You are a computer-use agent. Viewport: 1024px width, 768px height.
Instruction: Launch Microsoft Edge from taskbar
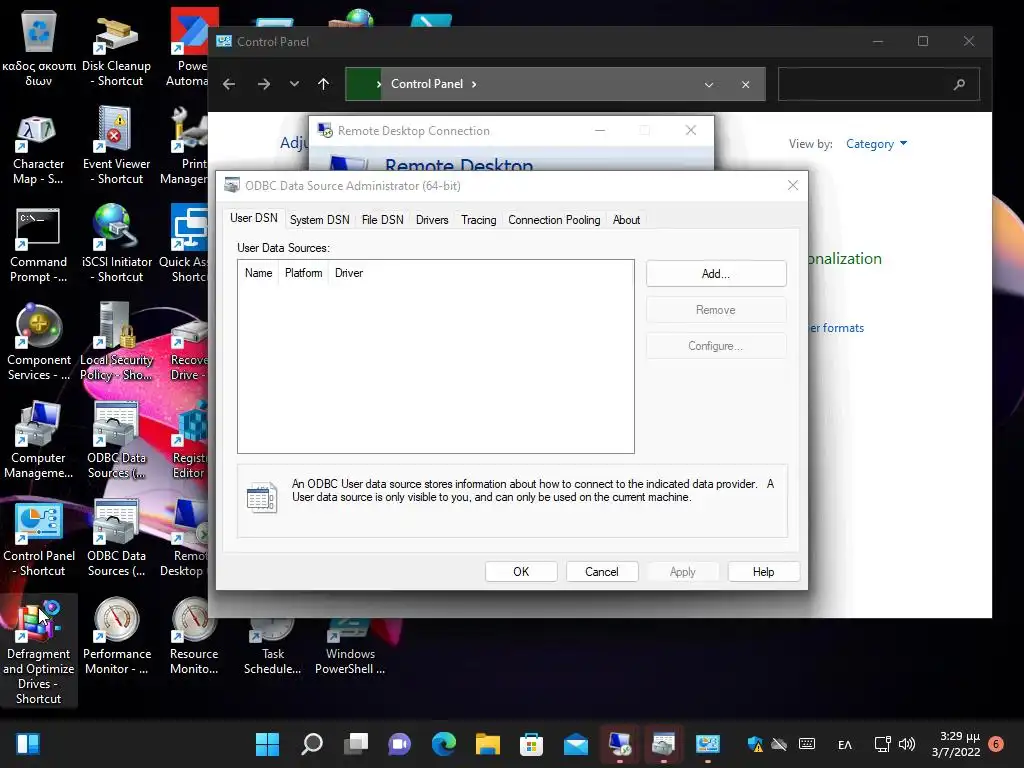444,744
